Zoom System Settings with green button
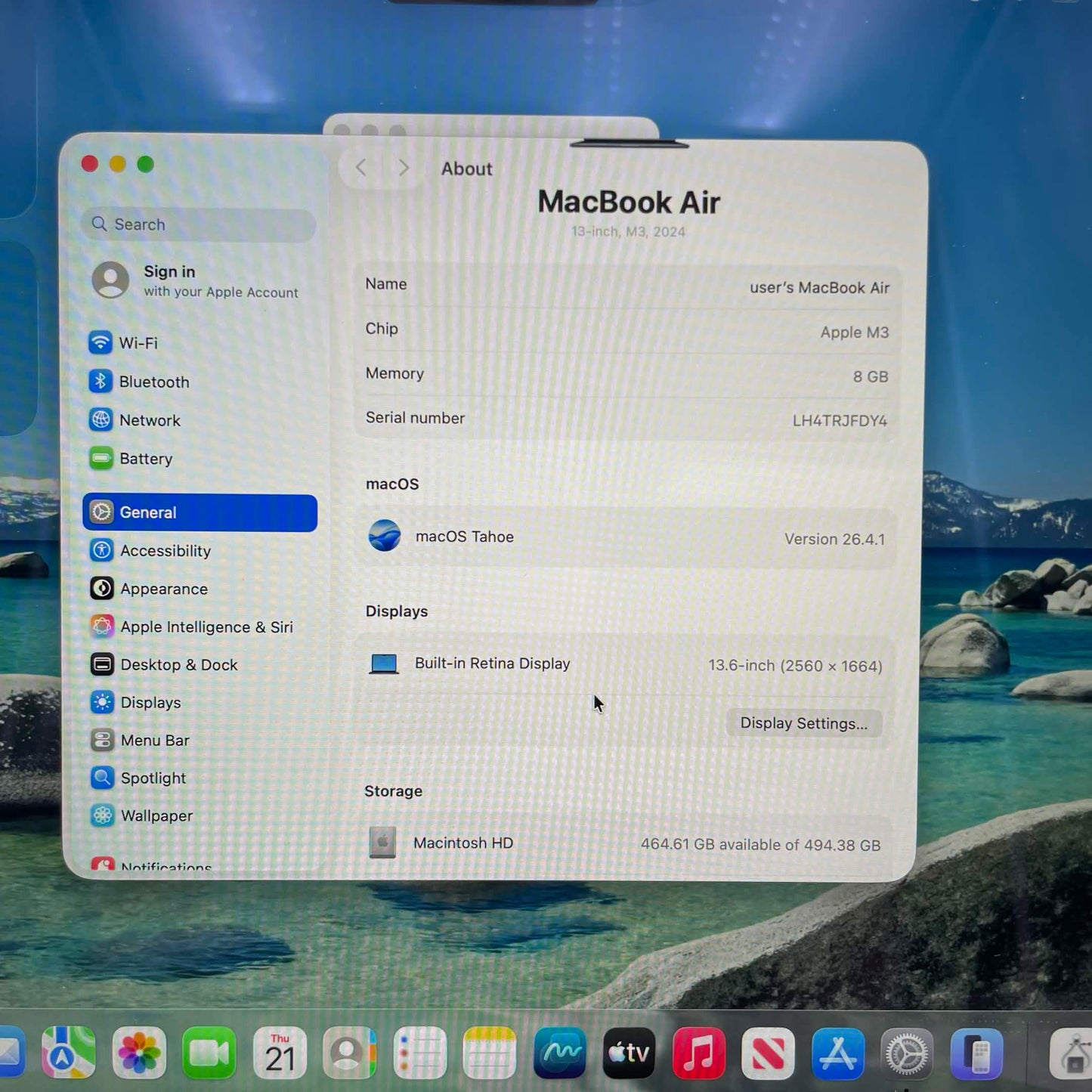 pyautogui.click(x=146, y=164)
